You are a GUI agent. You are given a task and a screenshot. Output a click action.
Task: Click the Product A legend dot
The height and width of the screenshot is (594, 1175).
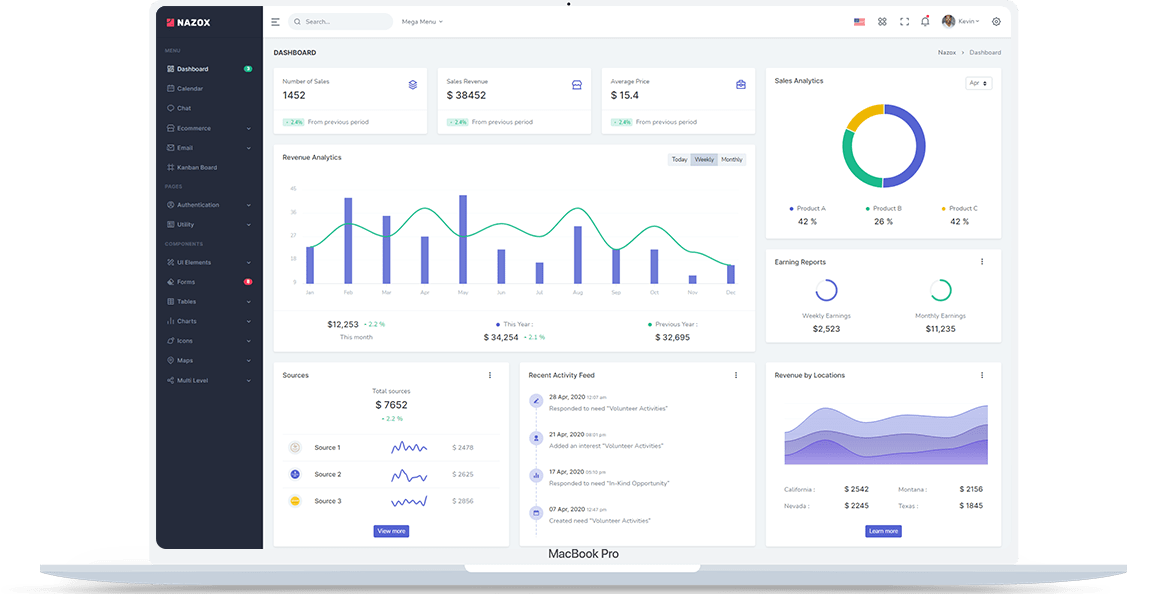pos(791,209)
